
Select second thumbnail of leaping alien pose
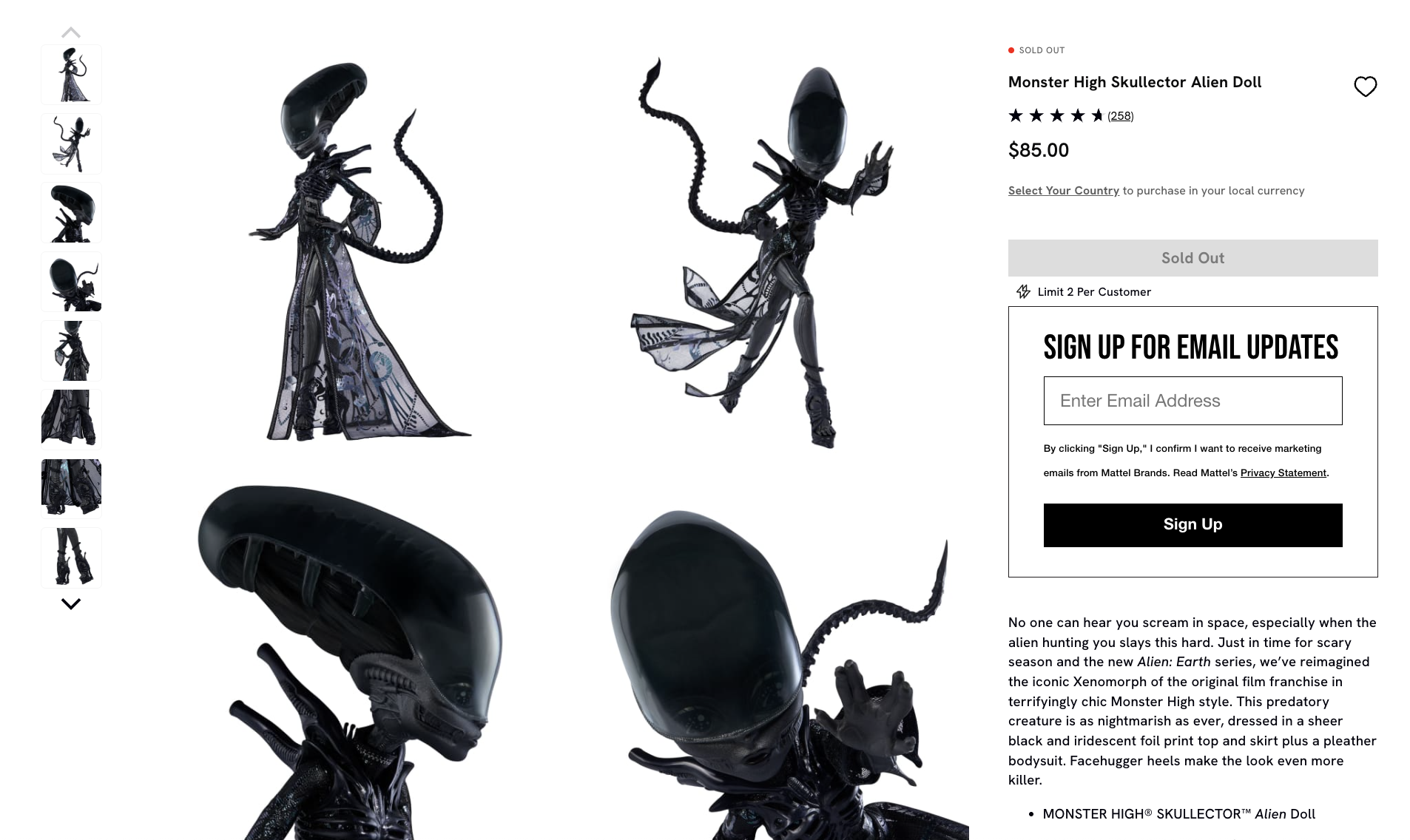(71, 143)
